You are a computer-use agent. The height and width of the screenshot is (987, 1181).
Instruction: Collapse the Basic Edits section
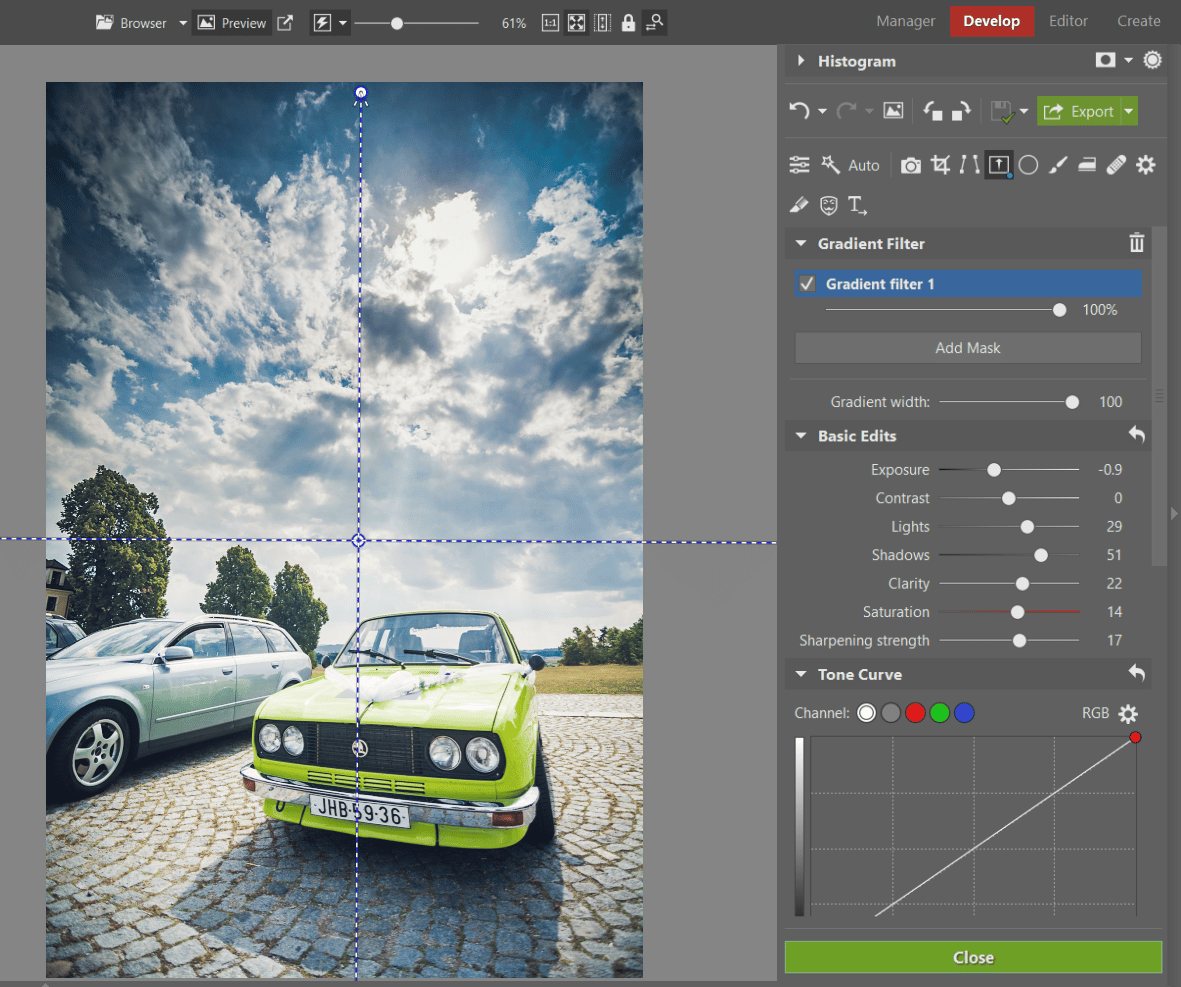click(x=801, y=435)
